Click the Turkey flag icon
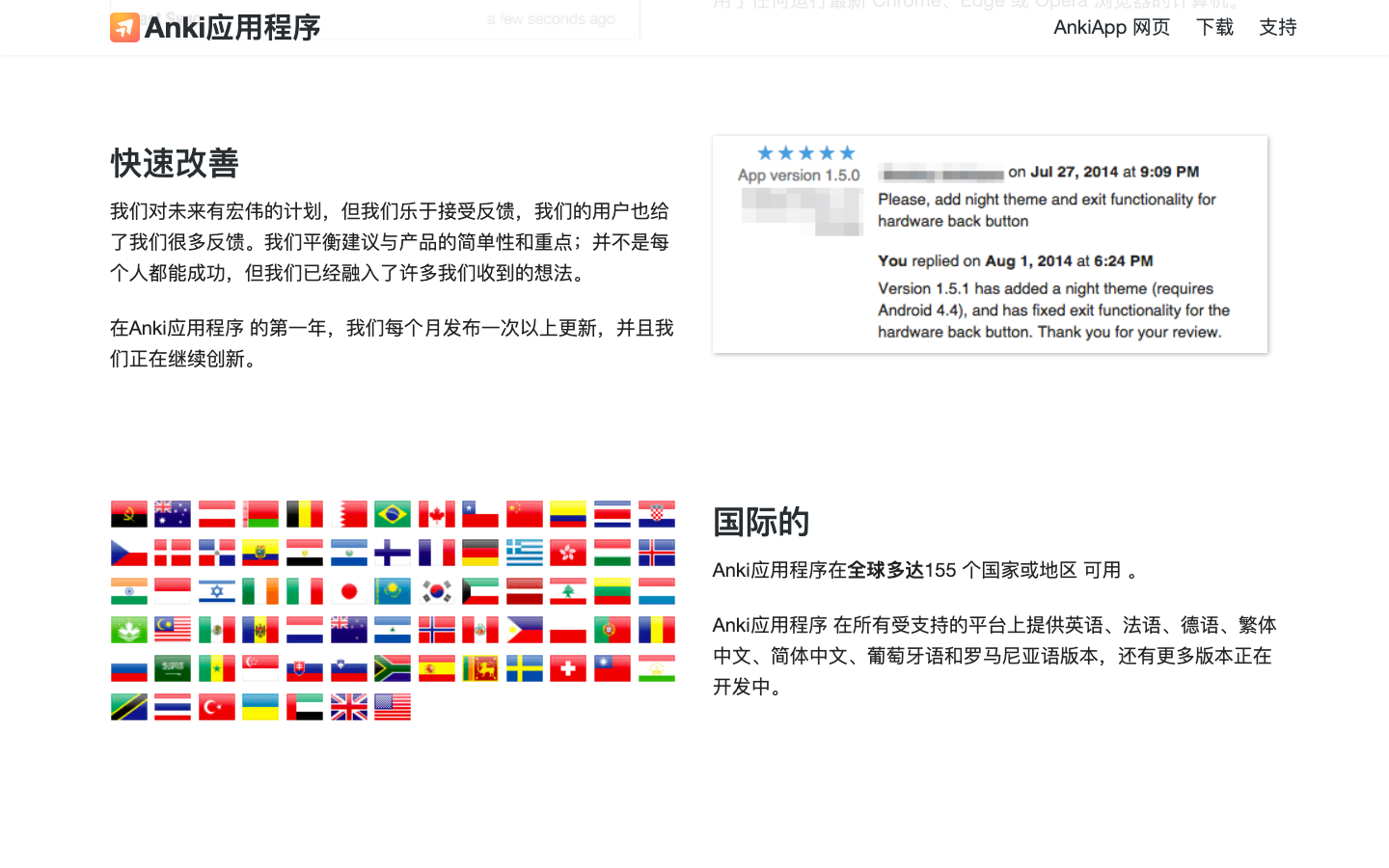Viewport: 1389px width, 868px height. 216,706
